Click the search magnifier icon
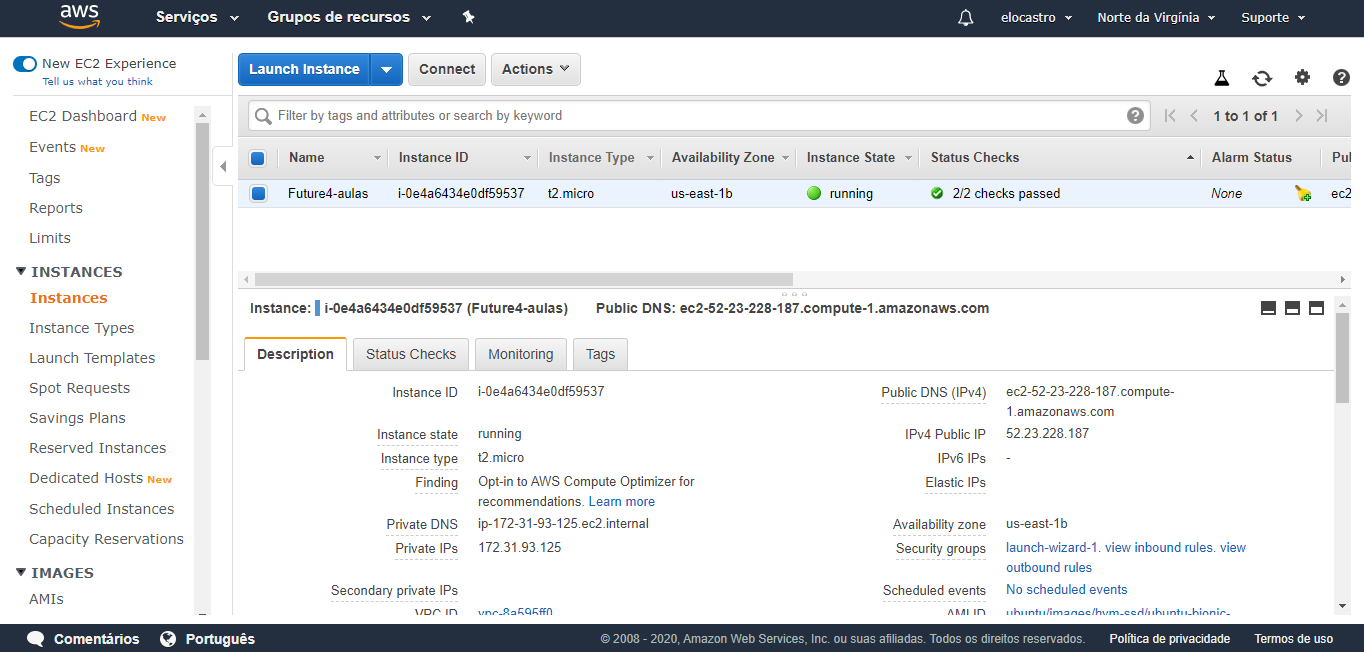 263,116
